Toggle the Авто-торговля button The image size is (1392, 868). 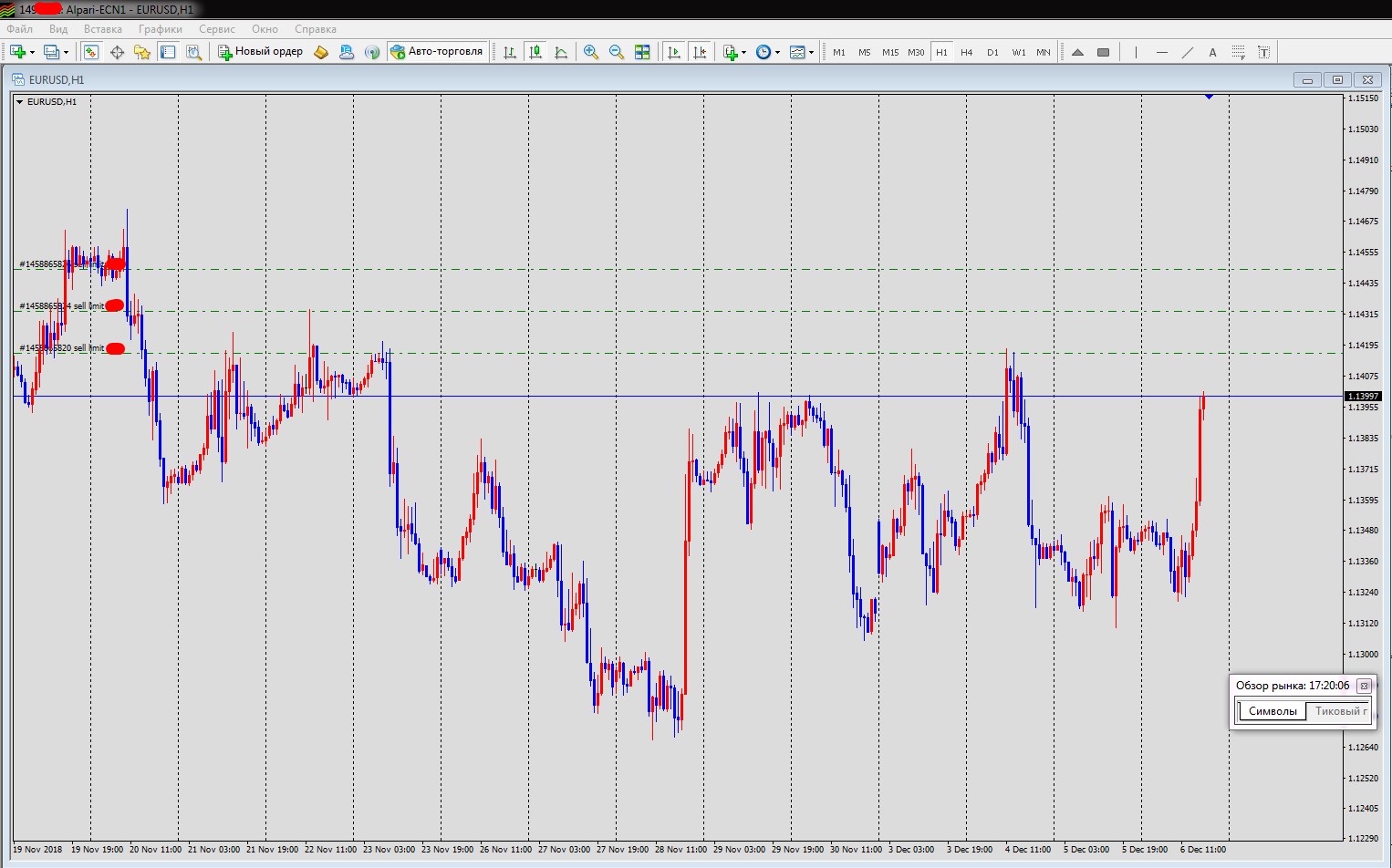pos(436,52)
